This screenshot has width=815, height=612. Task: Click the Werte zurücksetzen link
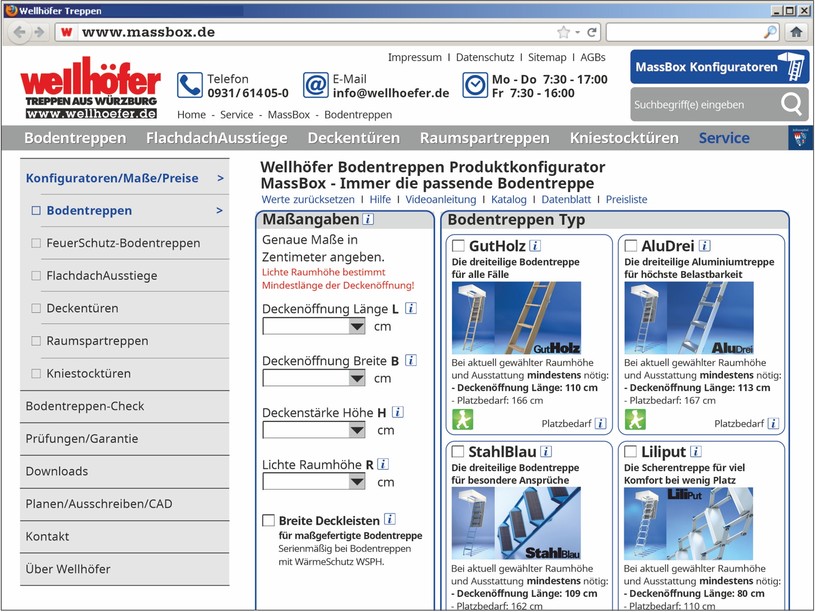pyautogui.click(x=307, y=199)
